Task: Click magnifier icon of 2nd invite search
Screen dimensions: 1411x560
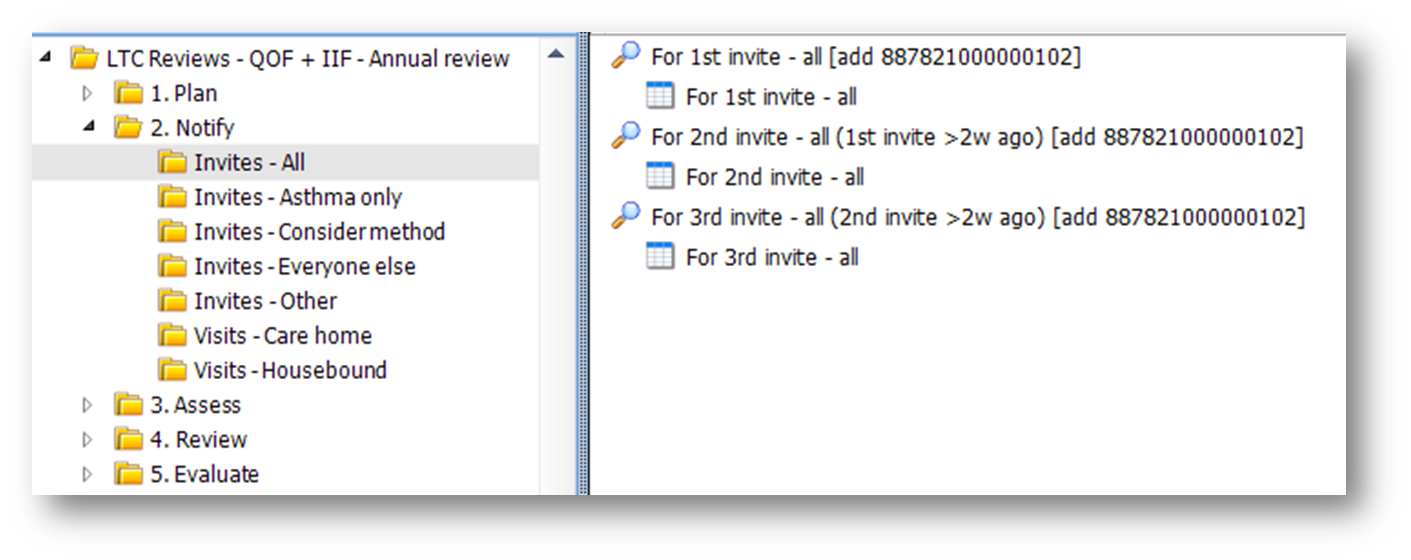Action: pos(626,135)
